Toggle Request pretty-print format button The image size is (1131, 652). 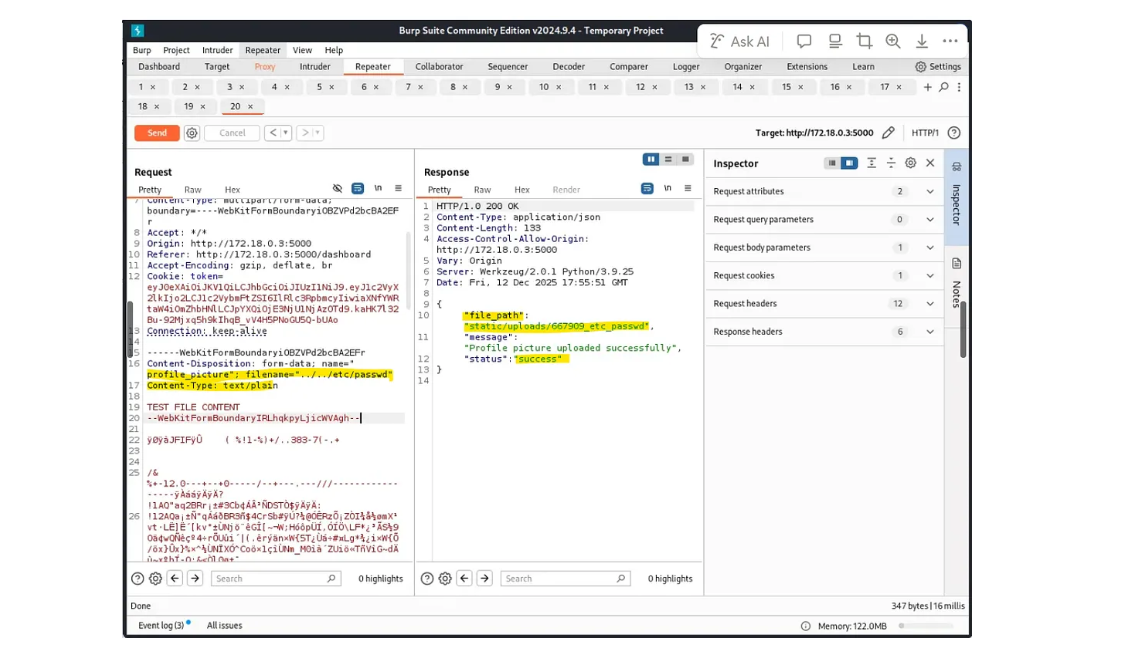click(x=357, y=188)
